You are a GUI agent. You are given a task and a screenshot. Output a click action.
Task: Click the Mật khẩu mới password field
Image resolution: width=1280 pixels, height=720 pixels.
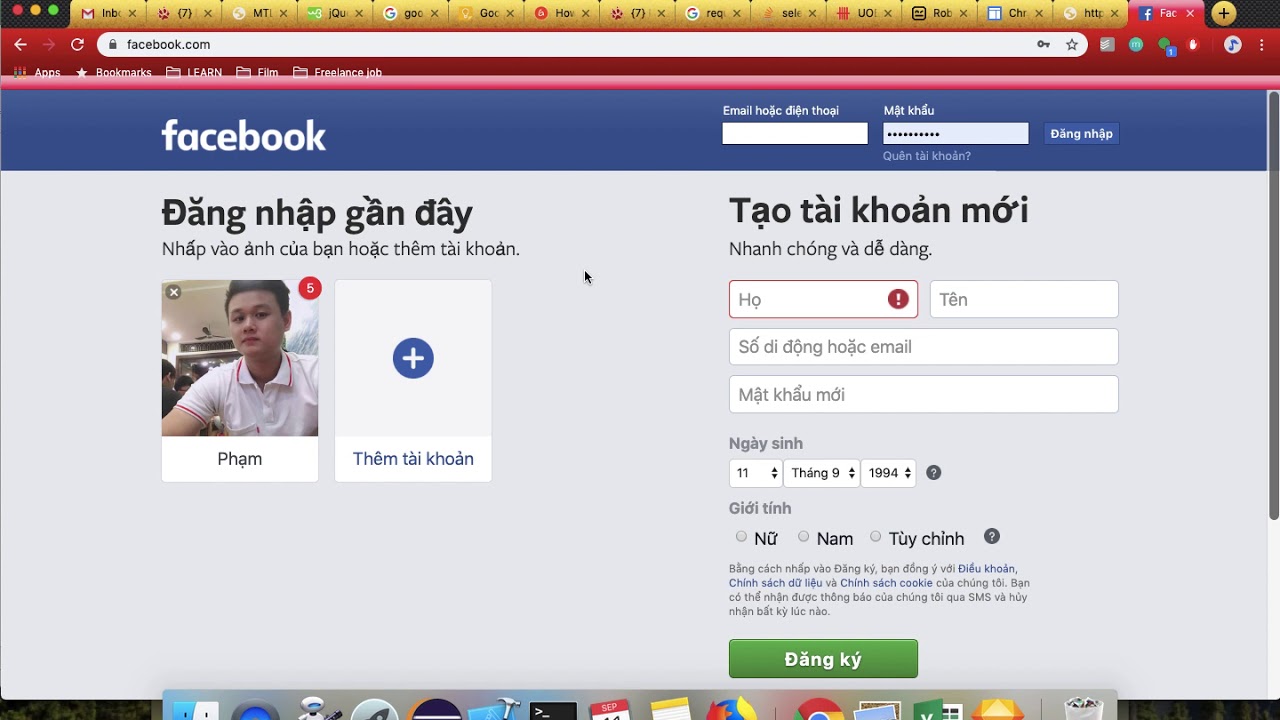924,394
